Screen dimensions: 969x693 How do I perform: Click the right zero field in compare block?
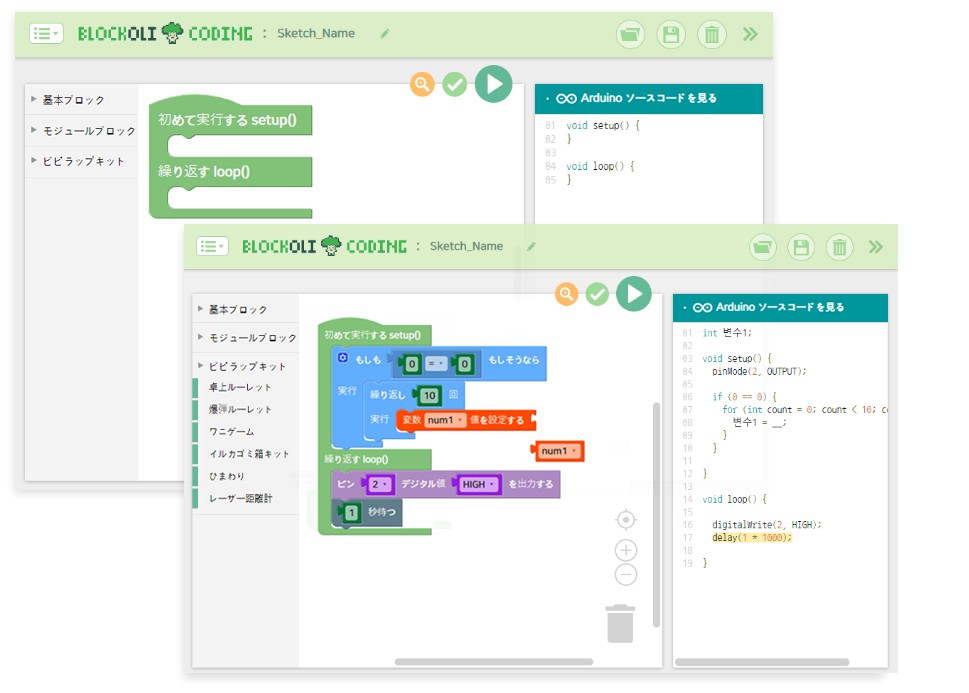[464, 364]
